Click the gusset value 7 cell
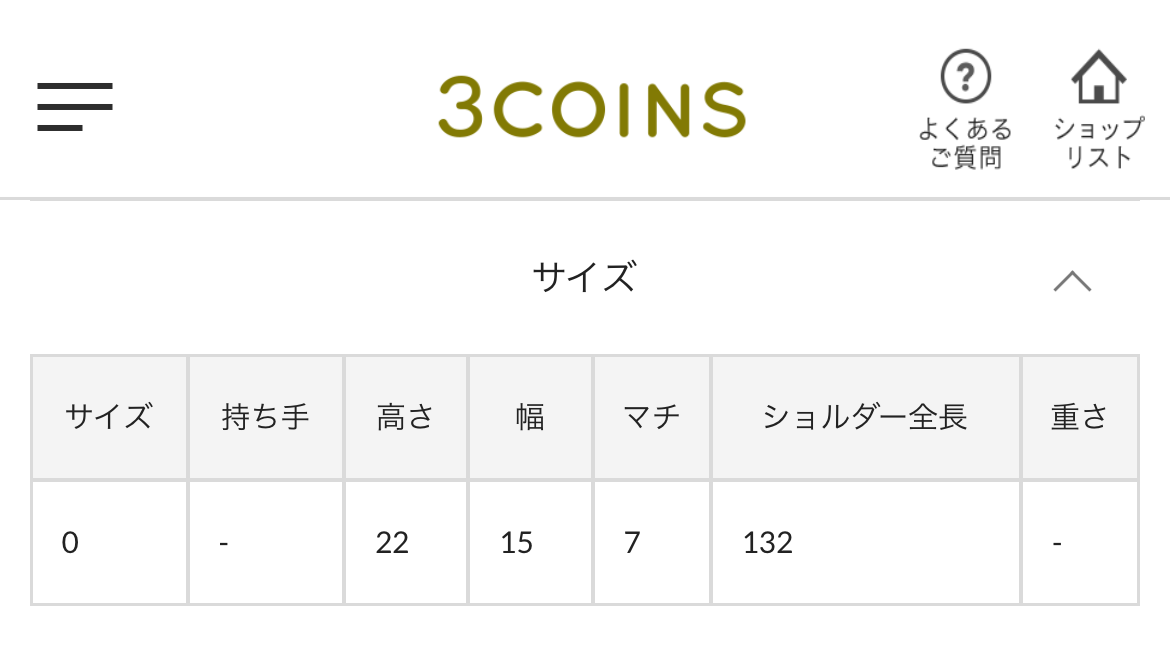The height and width of the screenshot is (646, 1170). 651,542
